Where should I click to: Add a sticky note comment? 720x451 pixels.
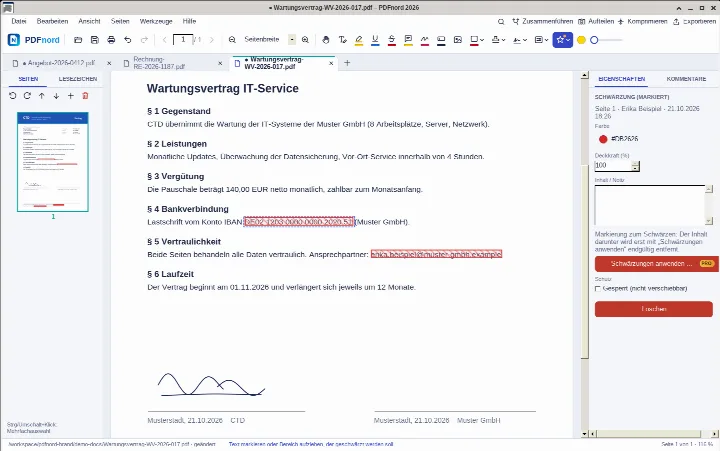[x=408, y=40]
